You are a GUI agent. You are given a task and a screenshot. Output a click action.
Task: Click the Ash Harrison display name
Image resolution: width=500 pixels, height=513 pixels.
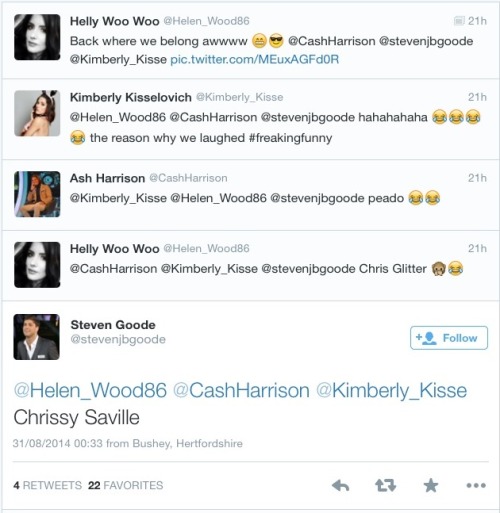[107, 178]
